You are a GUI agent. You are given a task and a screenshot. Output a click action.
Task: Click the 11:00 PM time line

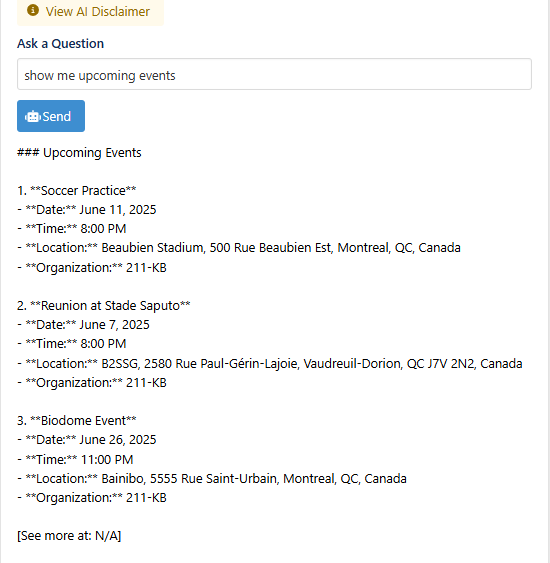point(75,460)
